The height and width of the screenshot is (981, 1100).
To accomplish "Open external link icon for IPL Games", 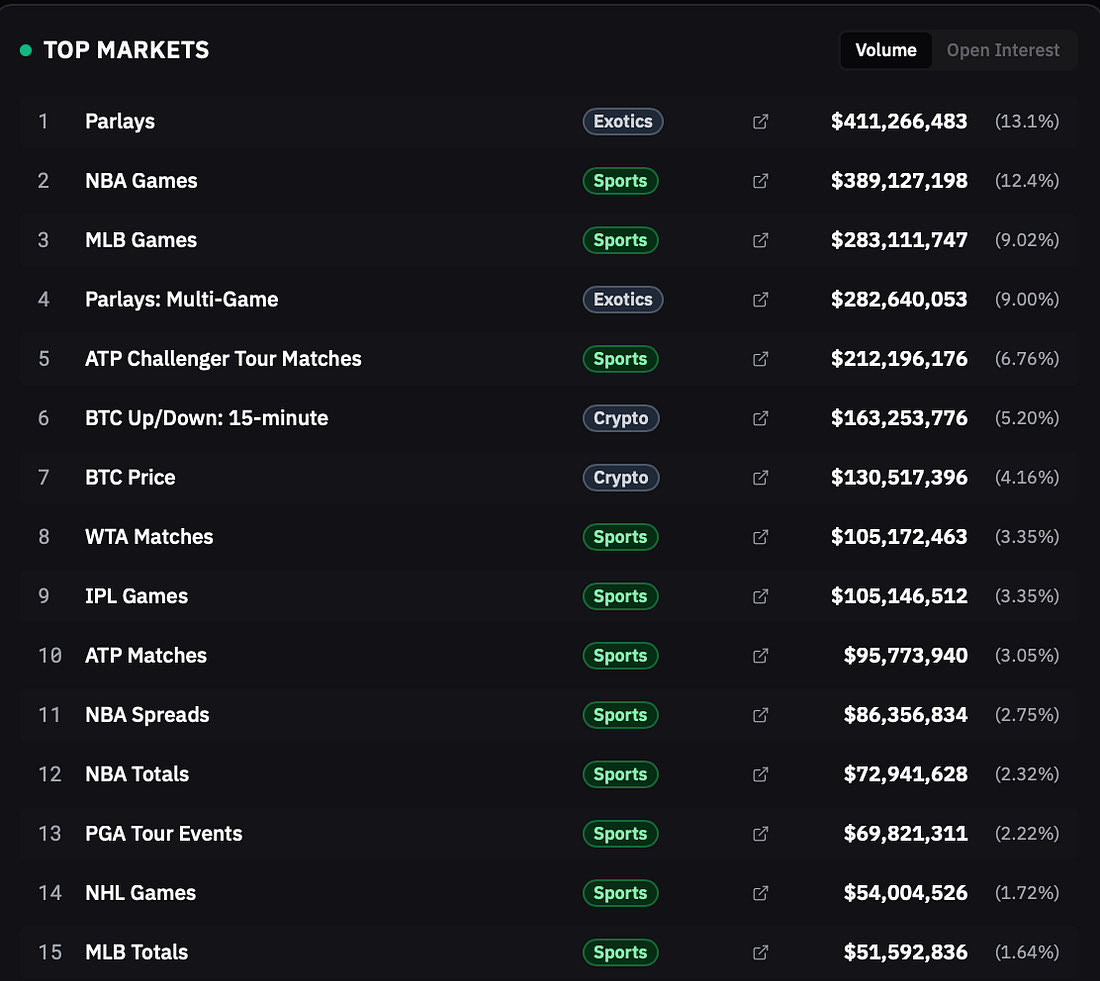I will click(760, 596).
